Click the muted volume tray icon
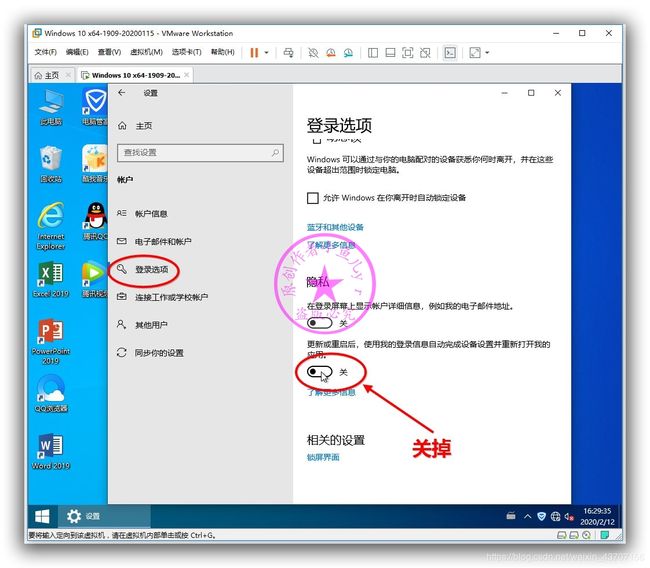The width and height of the screenshot is (650, 568). (x=569, y=517)
